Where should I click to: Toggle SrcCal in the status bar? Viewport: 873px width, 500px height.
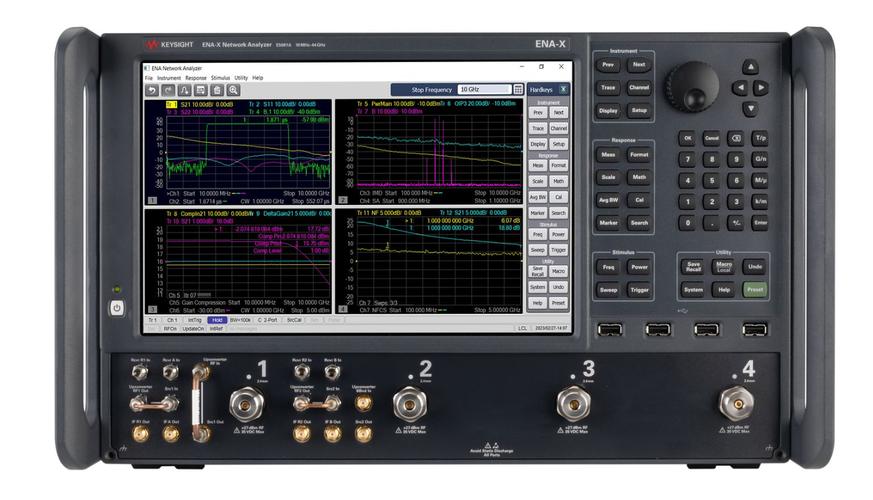pyautogui.click(x=293, y=320)
